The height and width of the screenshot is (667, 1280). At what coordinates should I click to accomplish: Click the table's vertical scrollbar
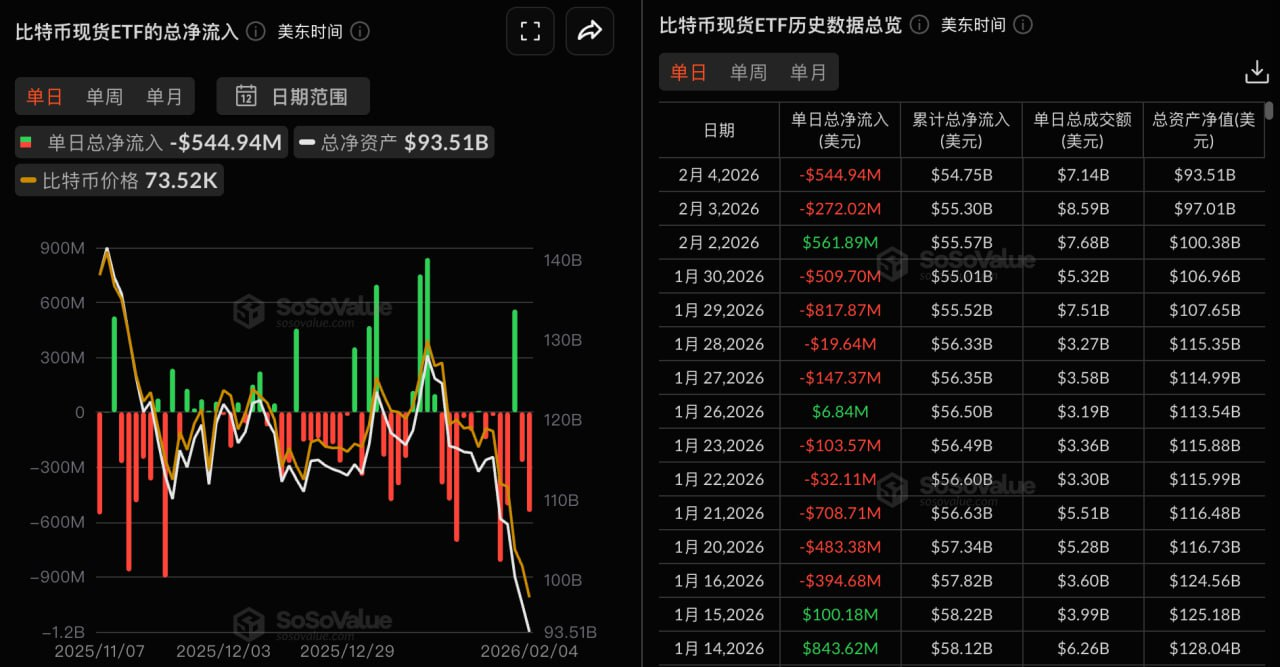tap(1269, 111)
